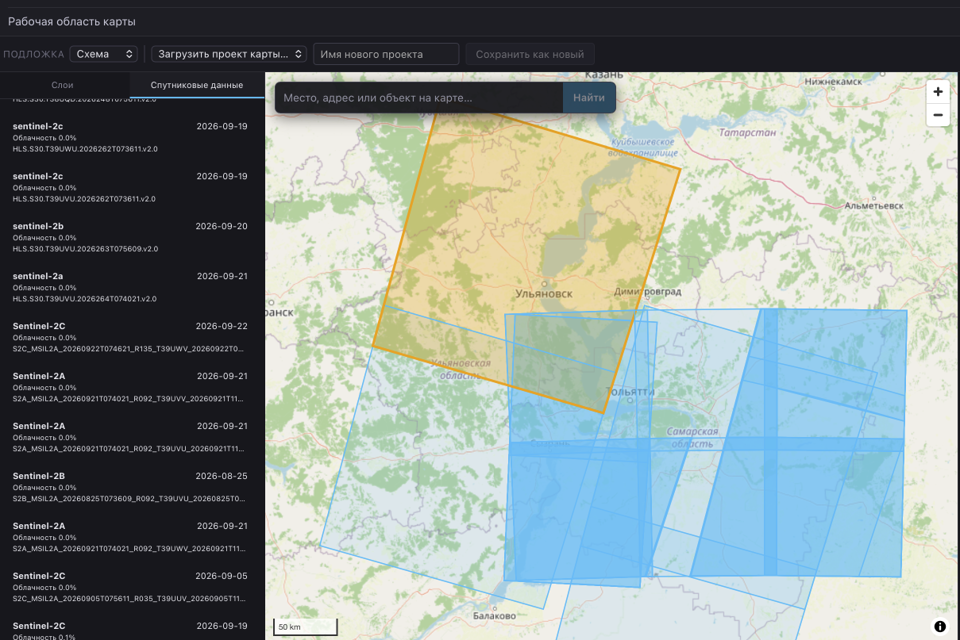The height and width of the screenshot is (640, 960).
Task: Select Sentinel-2C scene dated 2026-09-22
Action: 130,337
